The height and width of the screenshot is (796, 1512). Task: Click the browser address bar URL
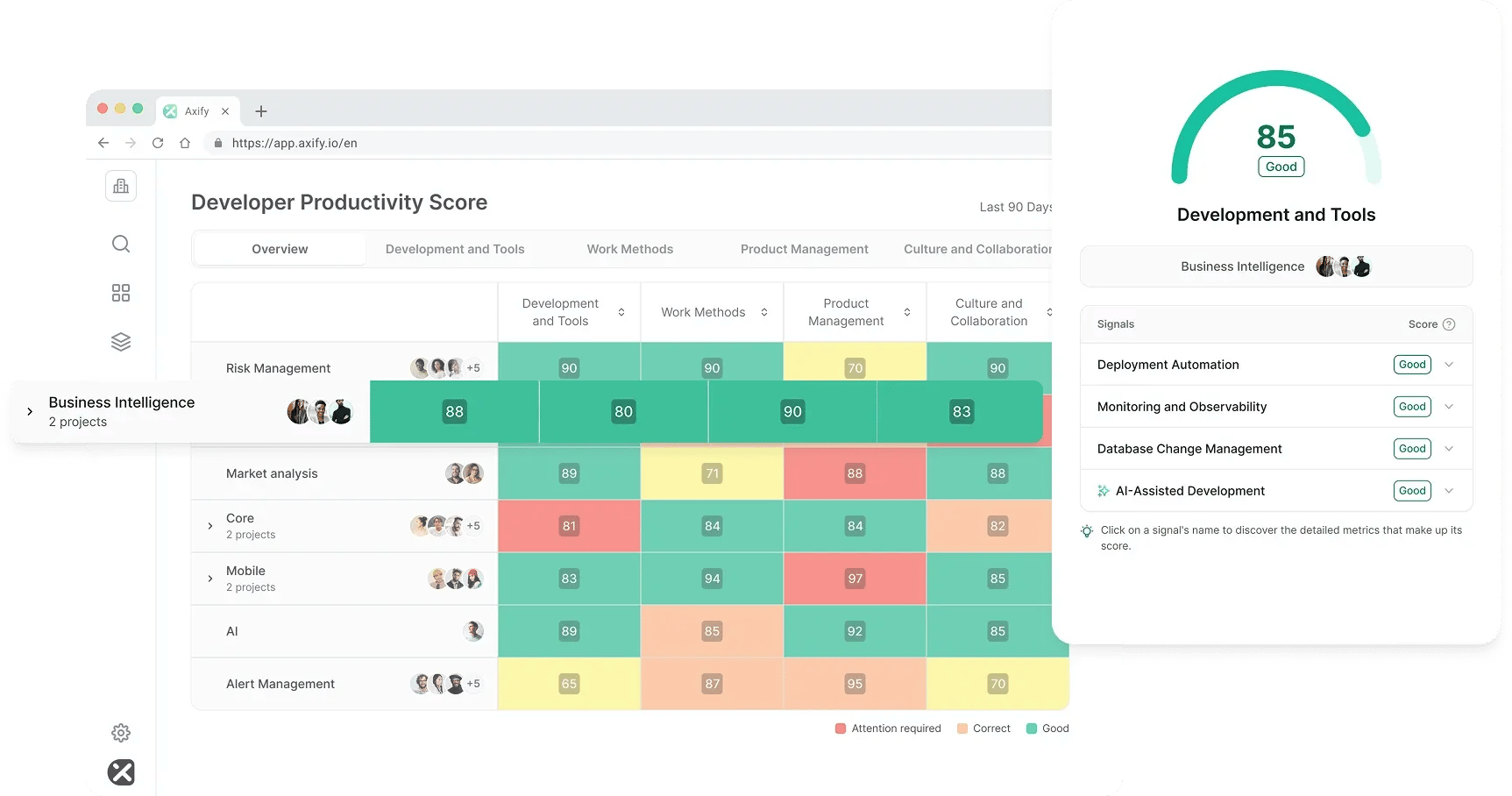[294, 142]
